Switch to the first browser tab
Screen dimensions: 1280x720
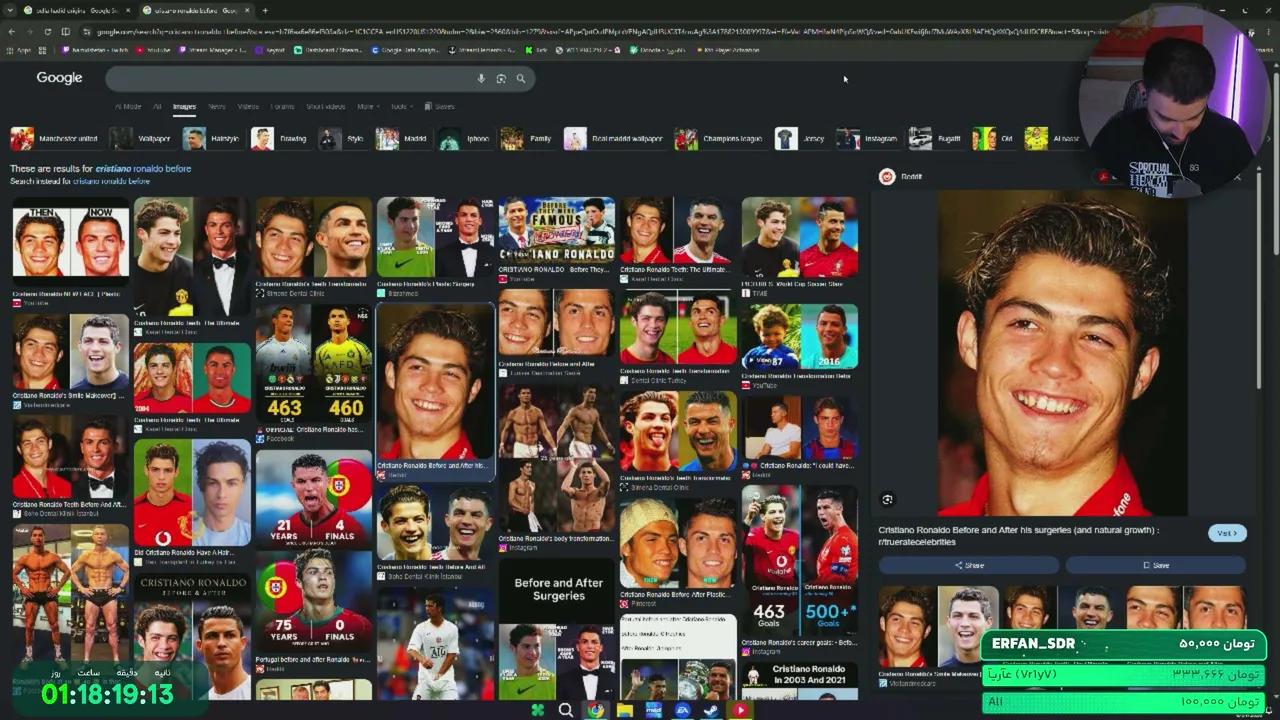[x=76, y=10]
